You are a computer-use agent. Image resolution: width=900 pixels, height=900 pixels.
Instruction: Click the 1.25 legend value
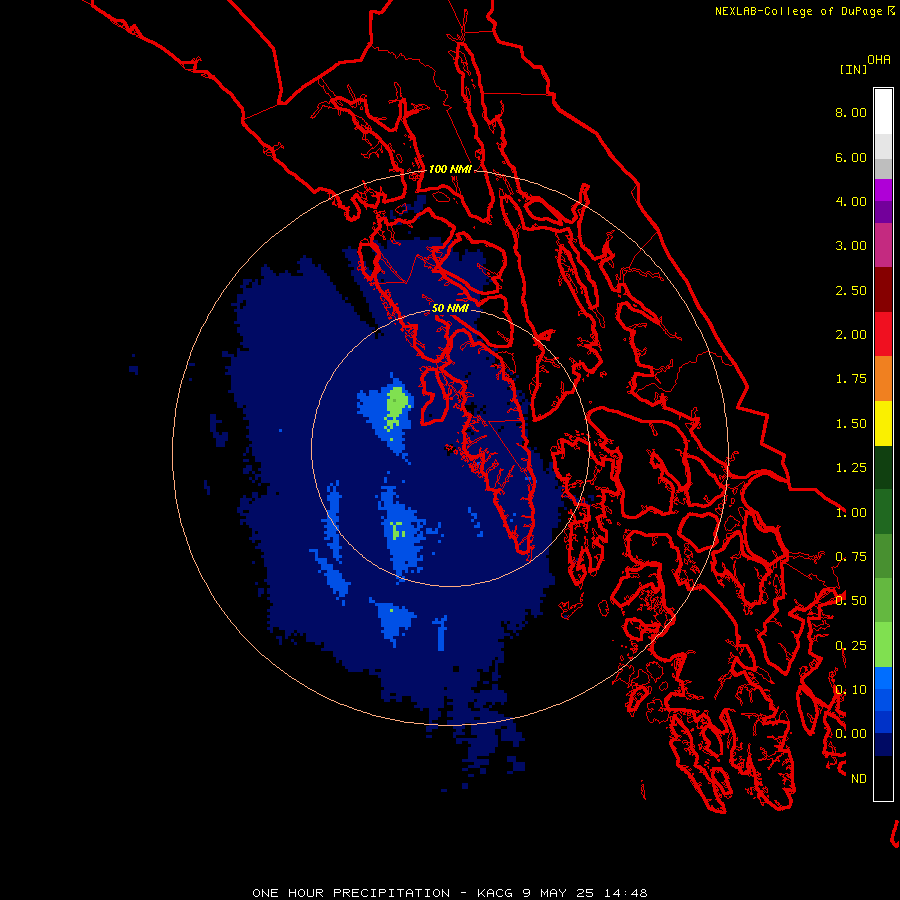click(x=851, y=468)
